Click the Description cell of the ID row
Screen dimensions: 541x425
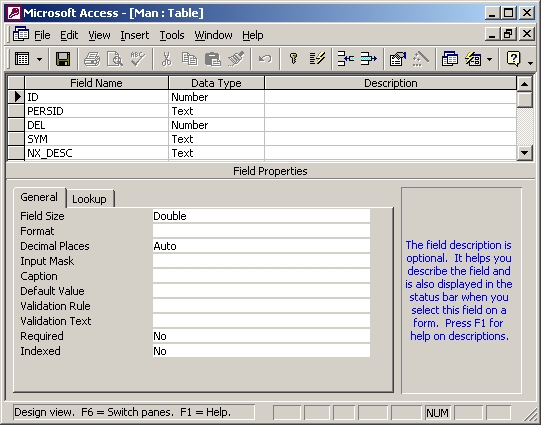pyautogui.click(x=391, y=97)
